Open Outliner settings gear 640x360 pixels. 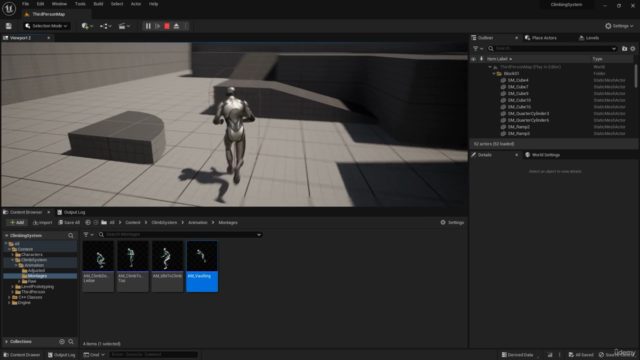[633, 49]
